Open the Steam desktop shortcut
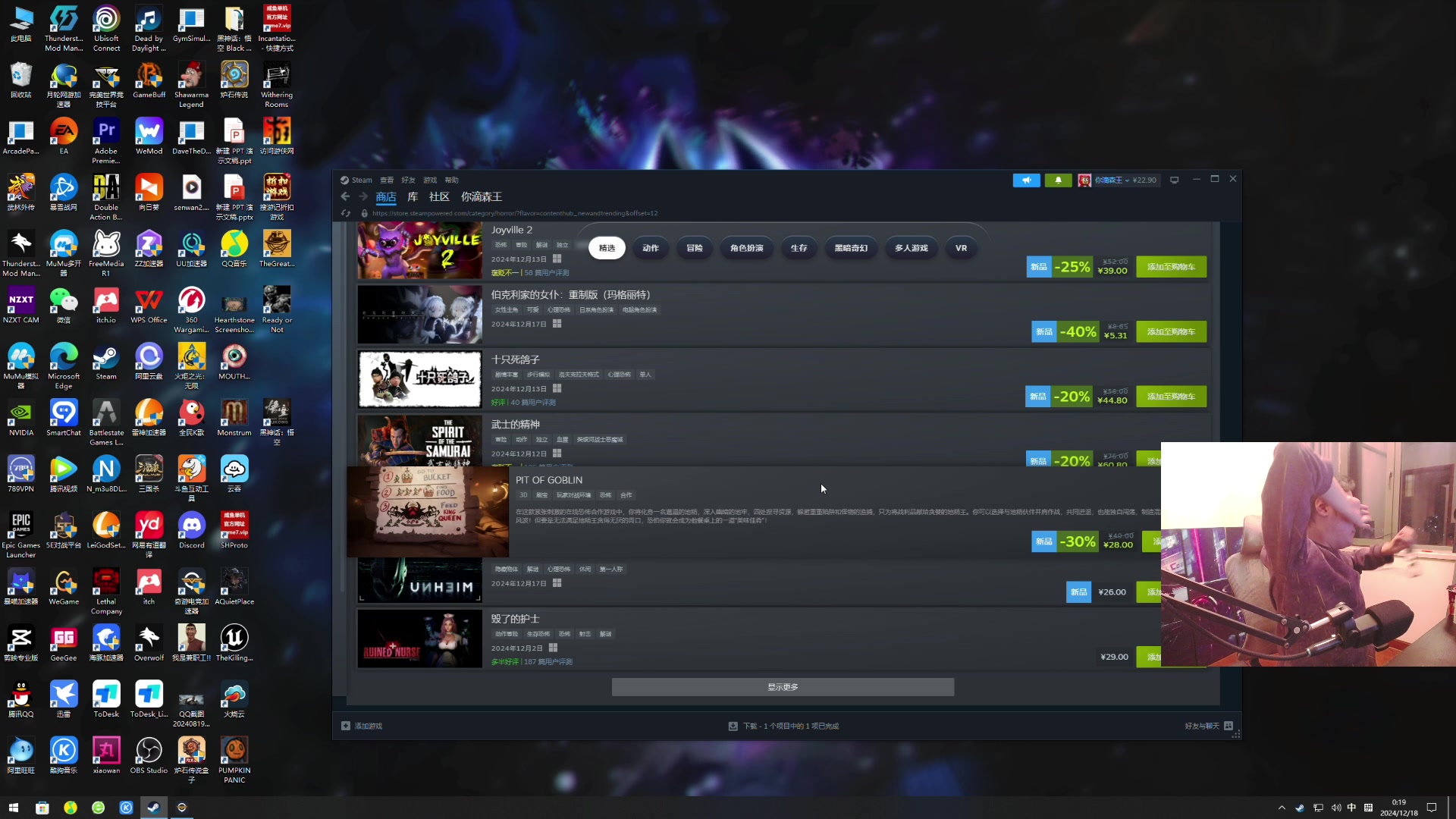1456x819 pixels. tap(106, 362)
